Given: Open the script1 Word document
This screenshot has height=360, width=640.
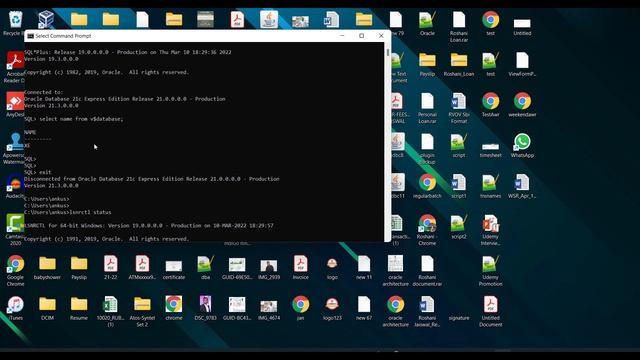Looking at the screenshot, I should [459, 186].
